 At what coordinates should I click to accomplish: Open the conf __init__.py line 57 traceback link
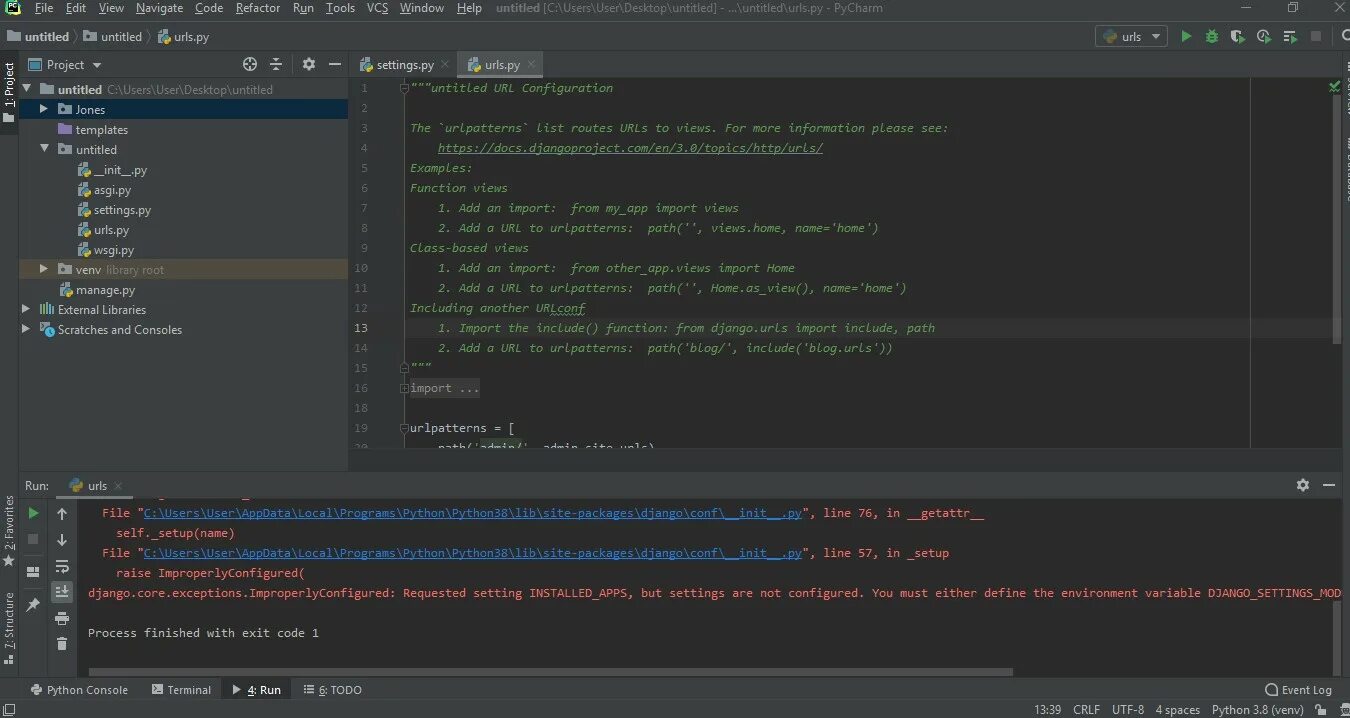tap(472, 553)
